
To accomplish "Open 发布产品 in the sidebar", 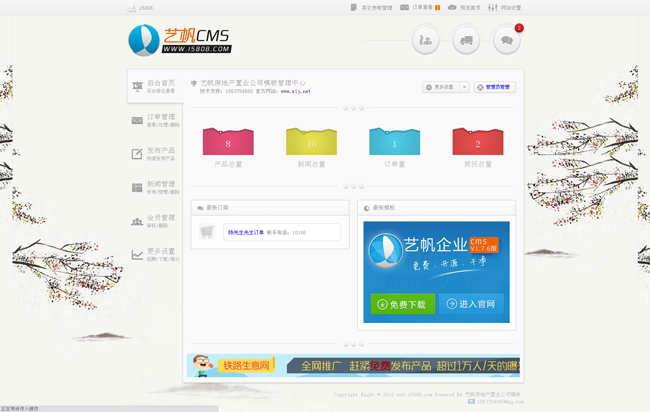I will tap(153, 154).
